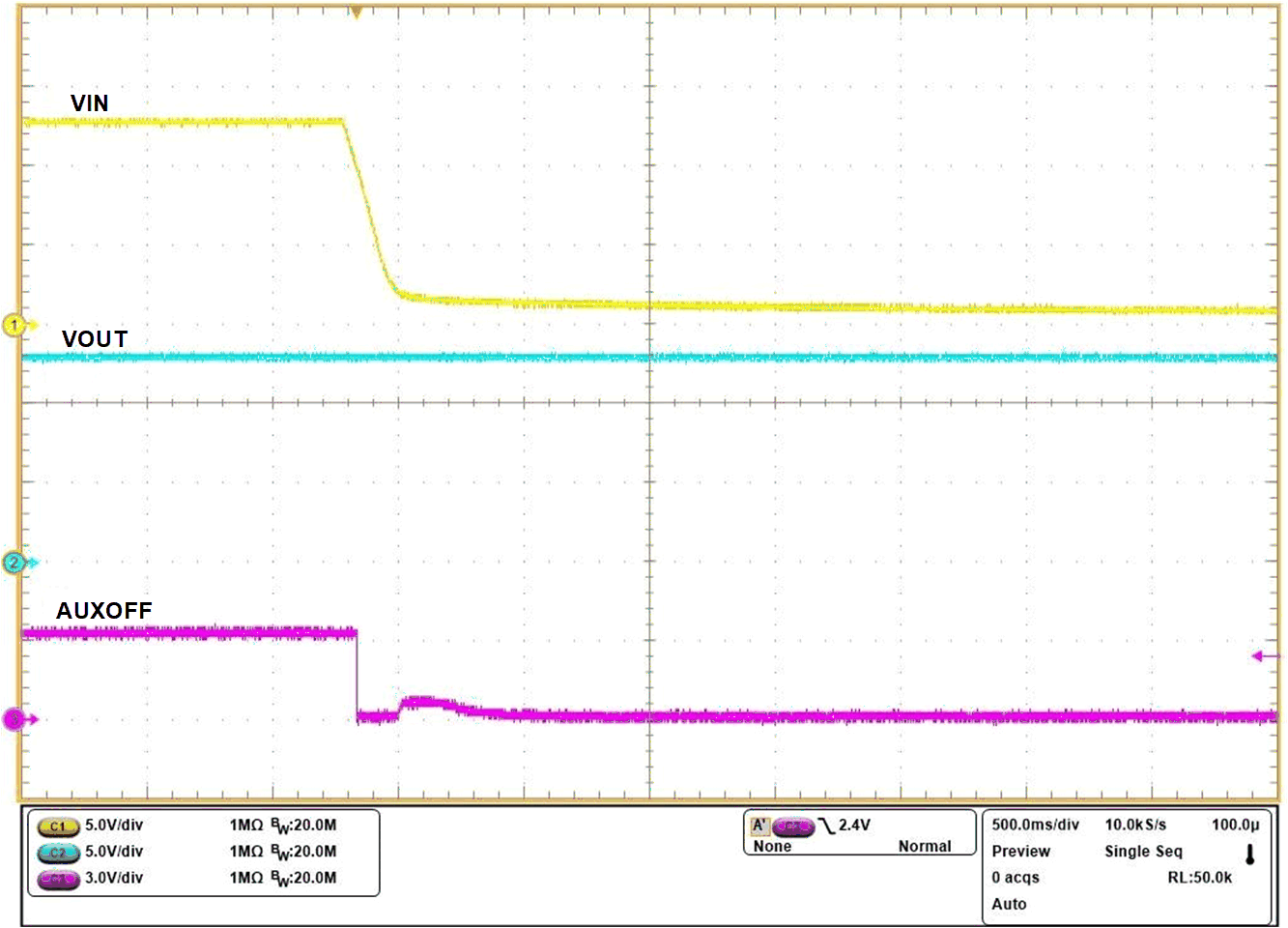Click the RL:50.0k record length readout
Viewport: 1288px width, 928px height.
pyautogui.click(x=1198, y=878)
